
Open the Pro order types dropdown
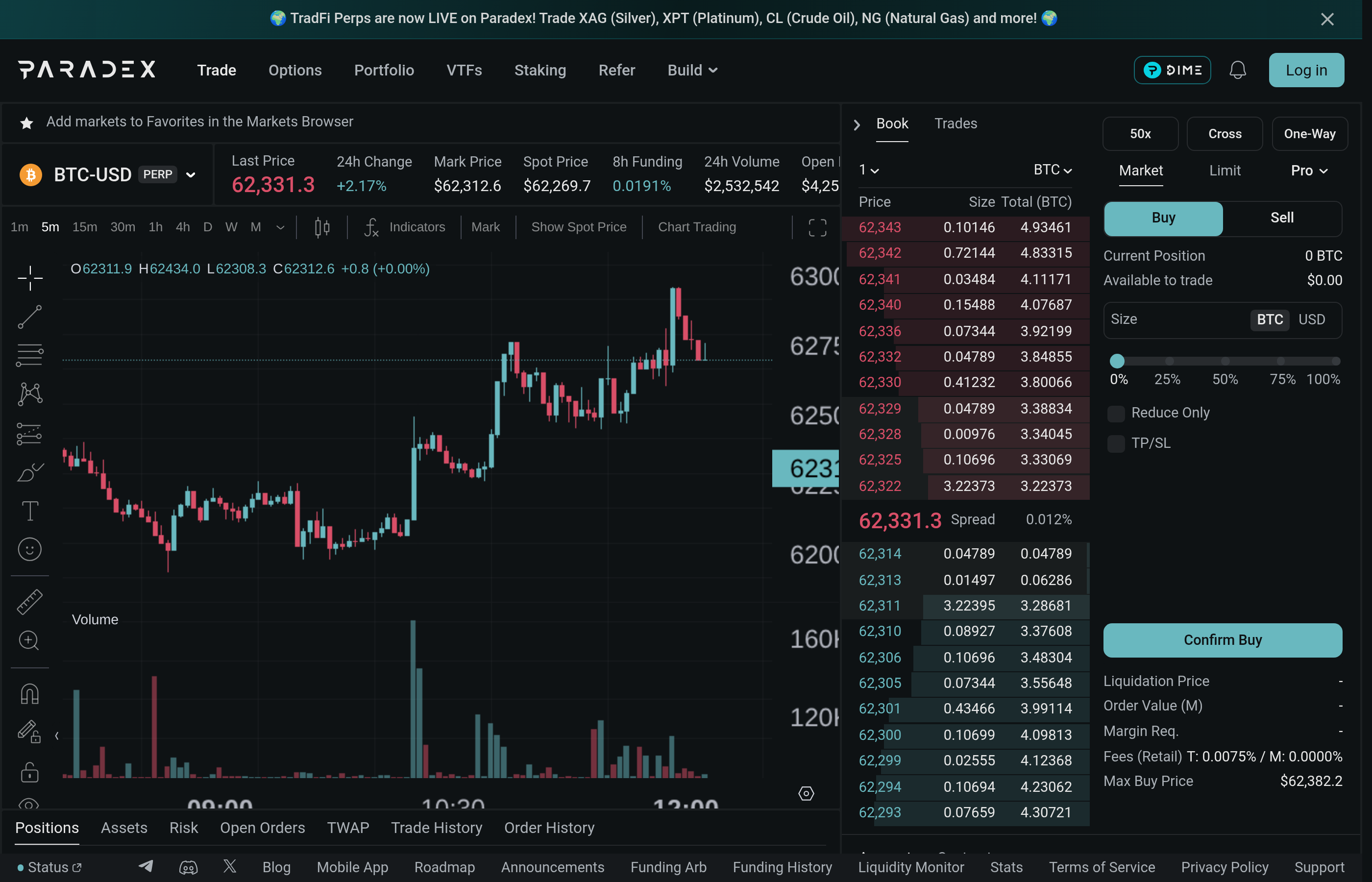click(1309, 171)
